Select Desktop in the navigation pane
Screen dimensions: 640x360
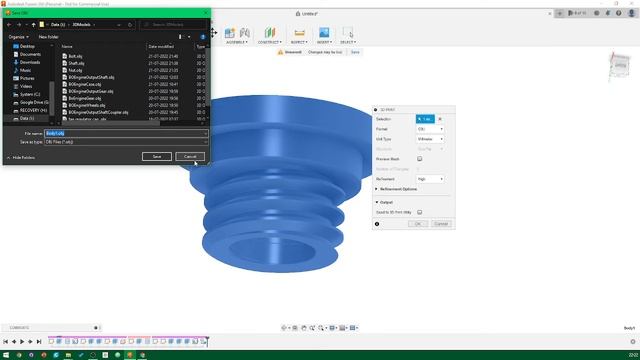(27, 46)
